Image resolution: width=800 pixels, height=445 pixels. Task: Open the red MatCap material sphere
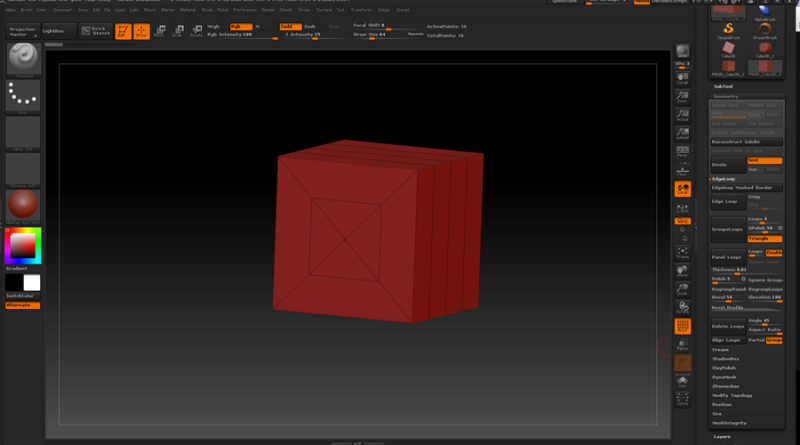coord(23,206)
